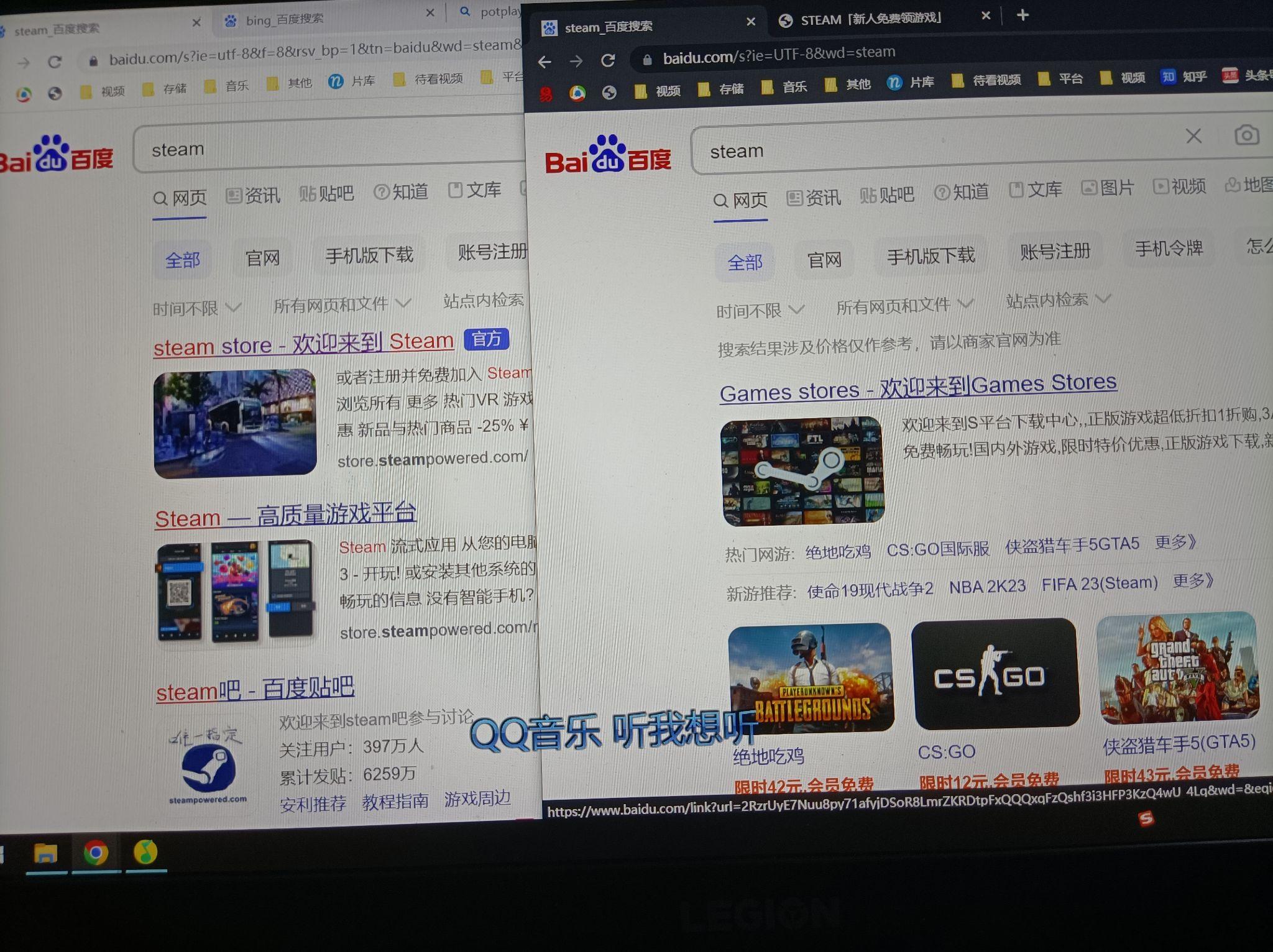Click 教程指南 link under steam吧
The height and width of the screenshot is (952, 1273).
(395, 802)
